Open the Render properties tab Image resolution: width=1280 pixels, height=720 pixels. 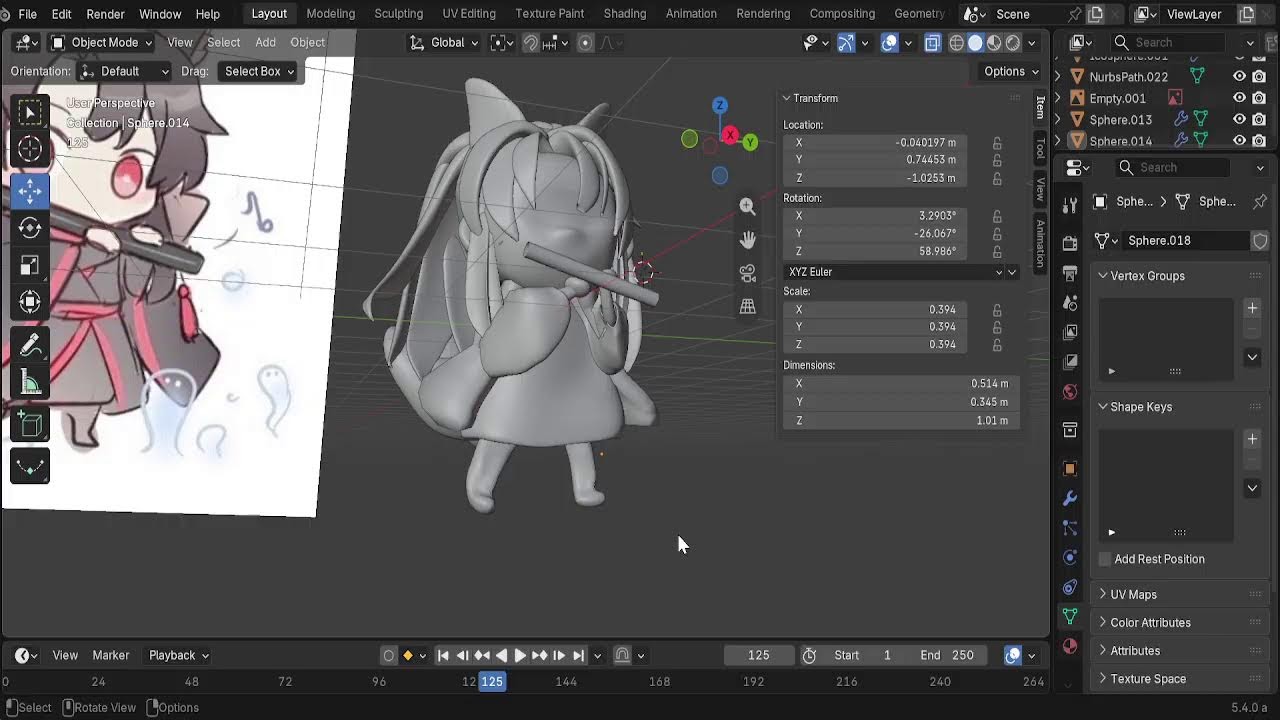coord(1070,243)
